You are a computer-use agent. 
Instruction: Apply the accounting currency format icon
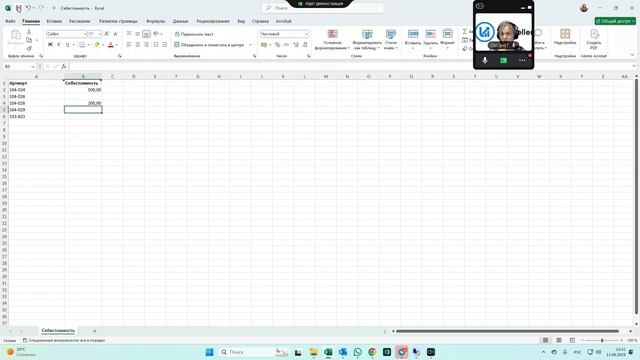point(264,45)
